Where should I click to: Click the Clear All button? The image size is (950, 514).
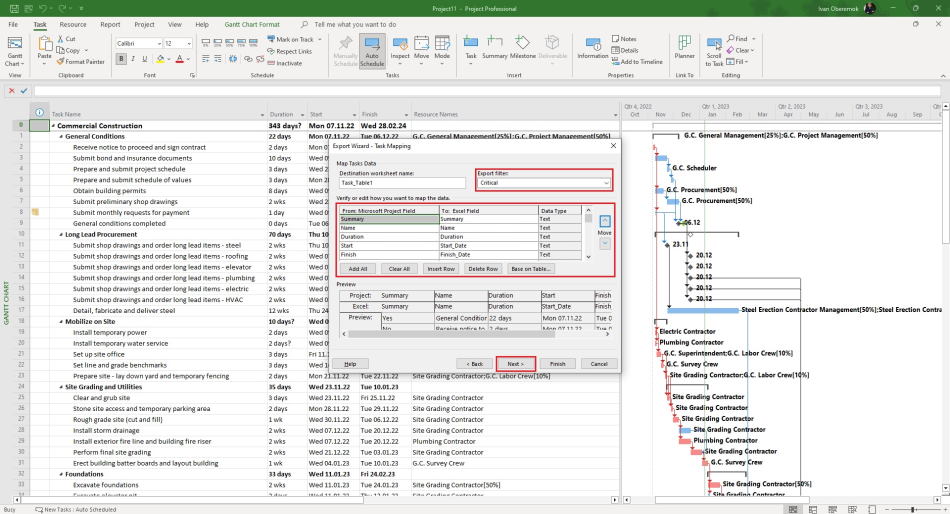399,269
